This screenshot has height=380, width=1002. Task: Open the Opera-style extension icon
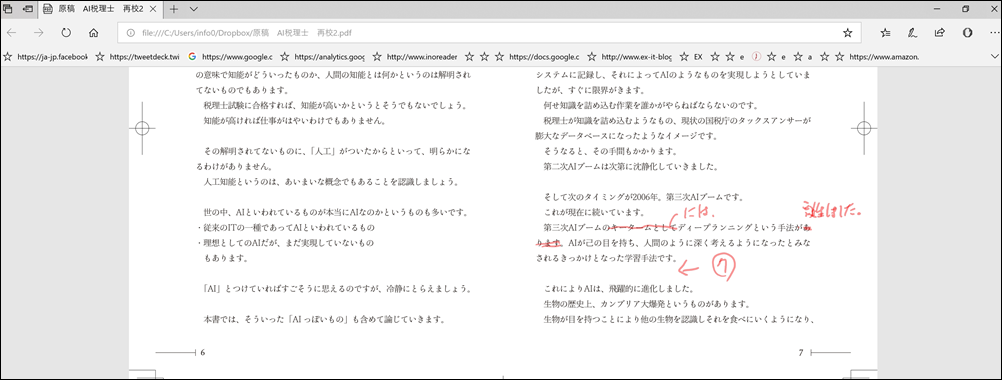pyautogui.click(x=967, y=33)
